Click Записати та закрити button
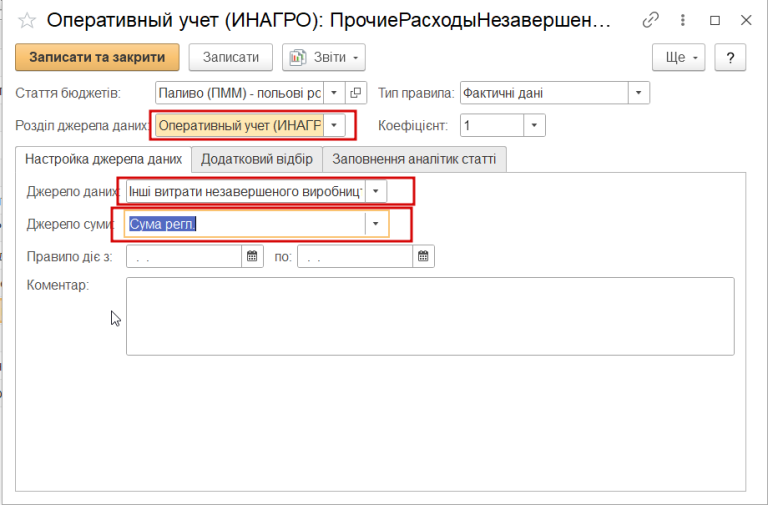 click(97, 57)
